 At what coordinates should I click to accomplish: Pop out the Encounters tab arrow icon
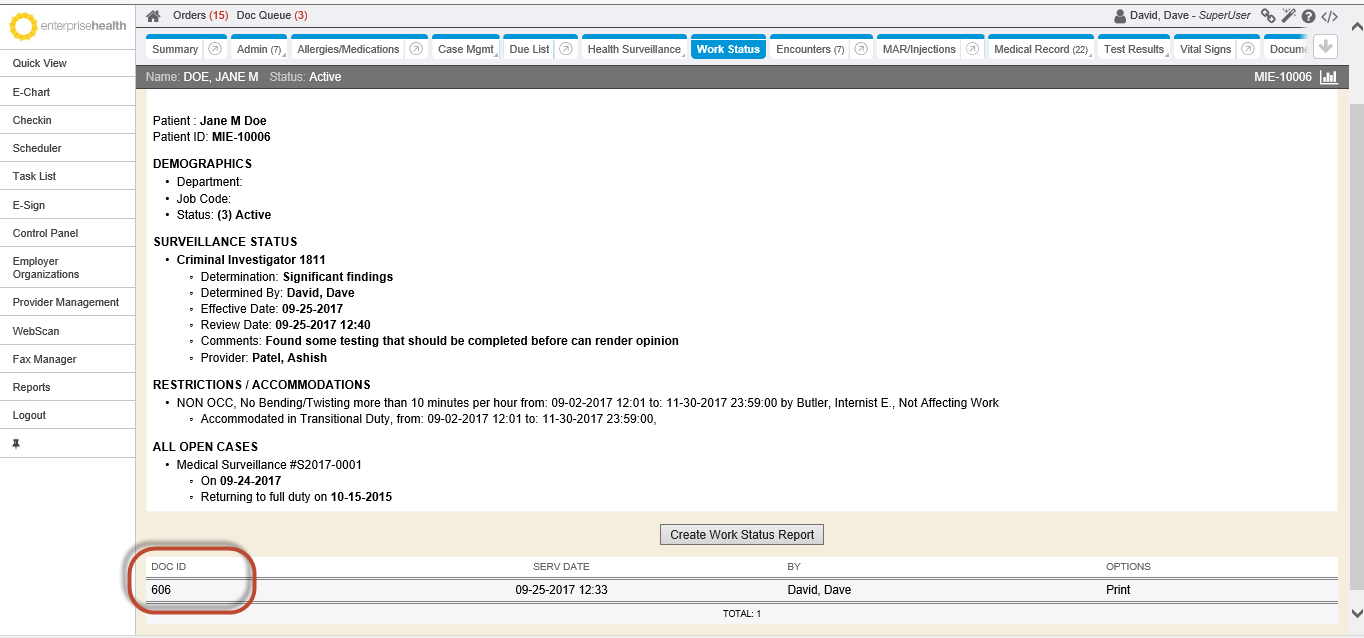[861, 49]
